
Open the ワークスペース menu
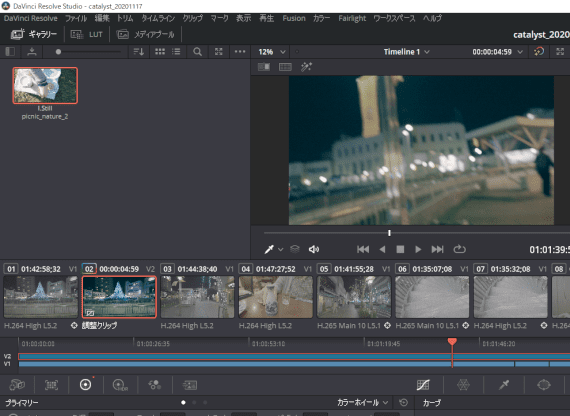click(394, 18)
